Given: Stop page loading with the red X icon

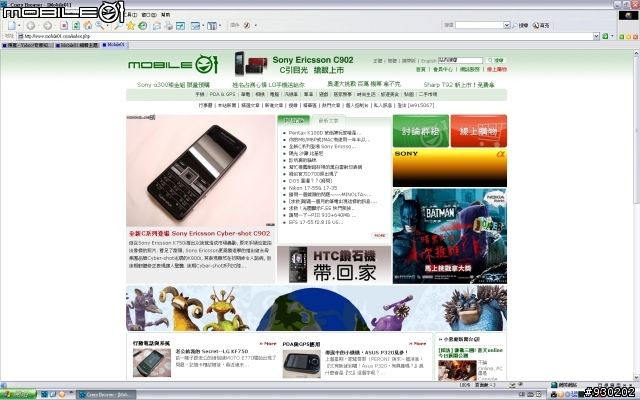Looking at the screenshot, I should tap(64, 26).
